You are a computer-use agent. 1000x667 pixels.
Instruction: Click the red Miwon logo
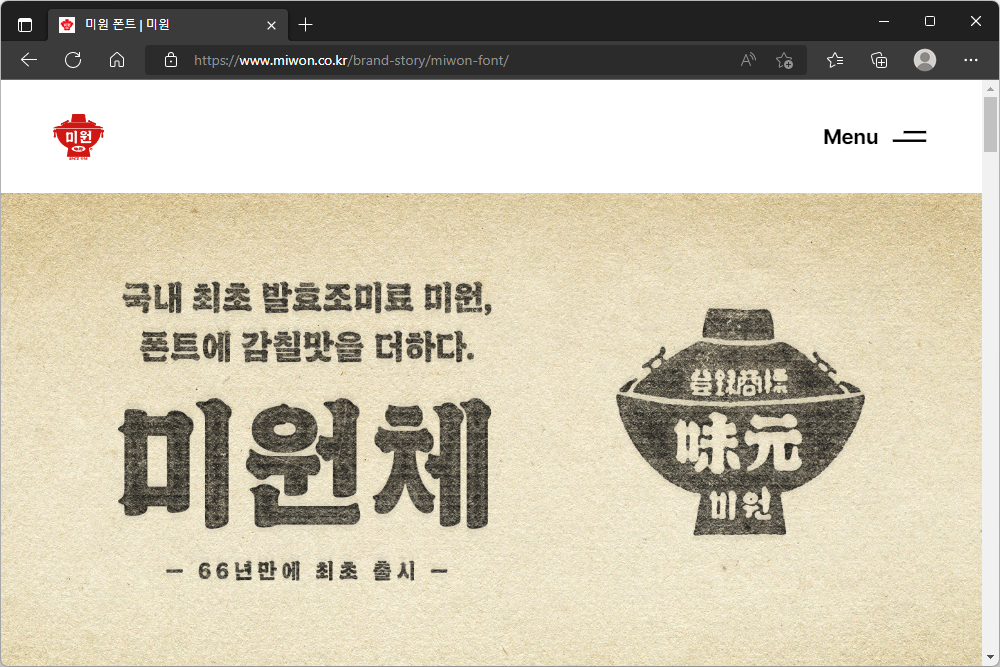coord(78,137)
